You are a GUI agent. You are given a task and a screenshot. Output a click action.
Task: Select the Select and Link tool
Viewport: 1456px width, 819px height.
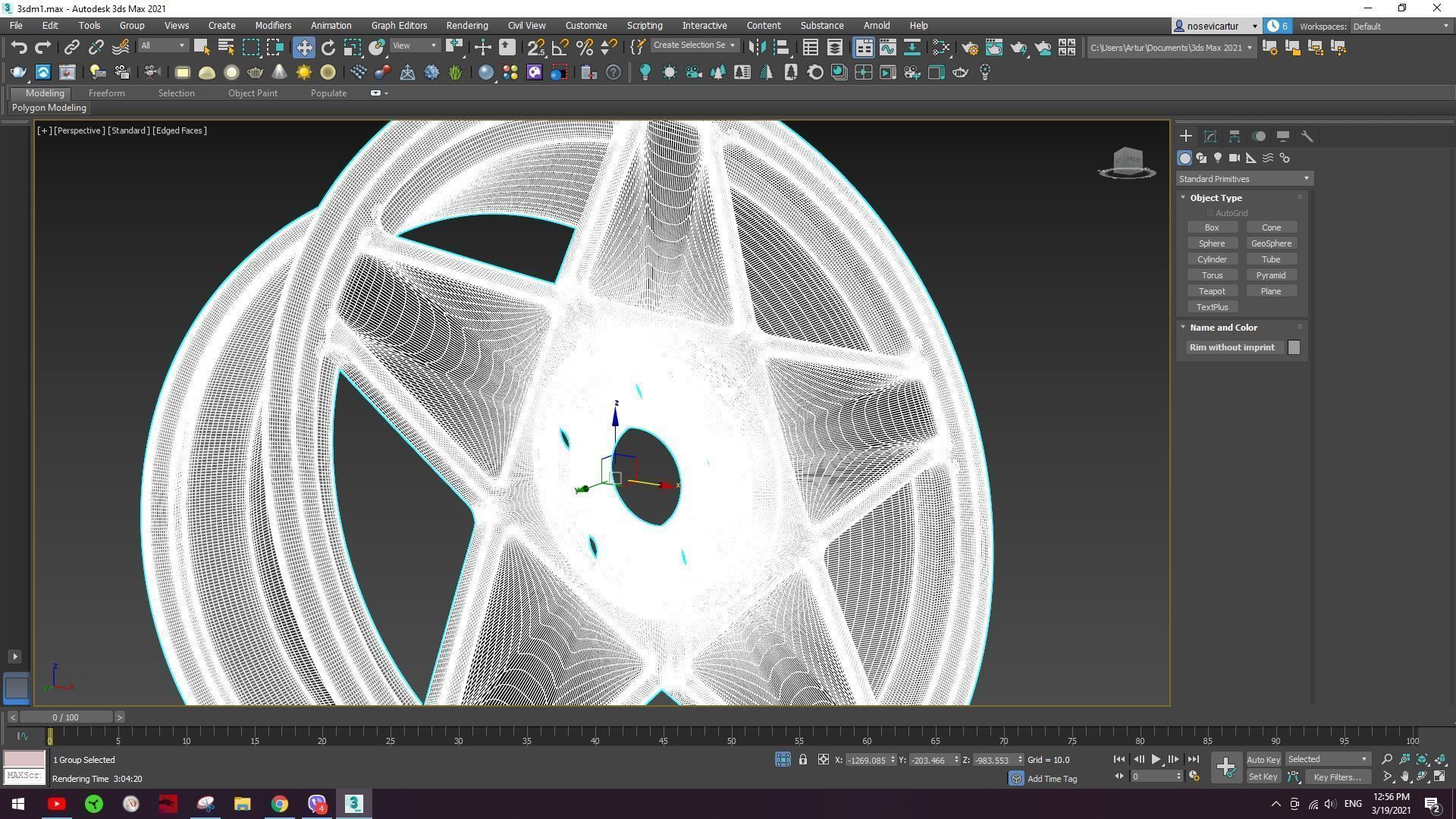coord(71,48)
